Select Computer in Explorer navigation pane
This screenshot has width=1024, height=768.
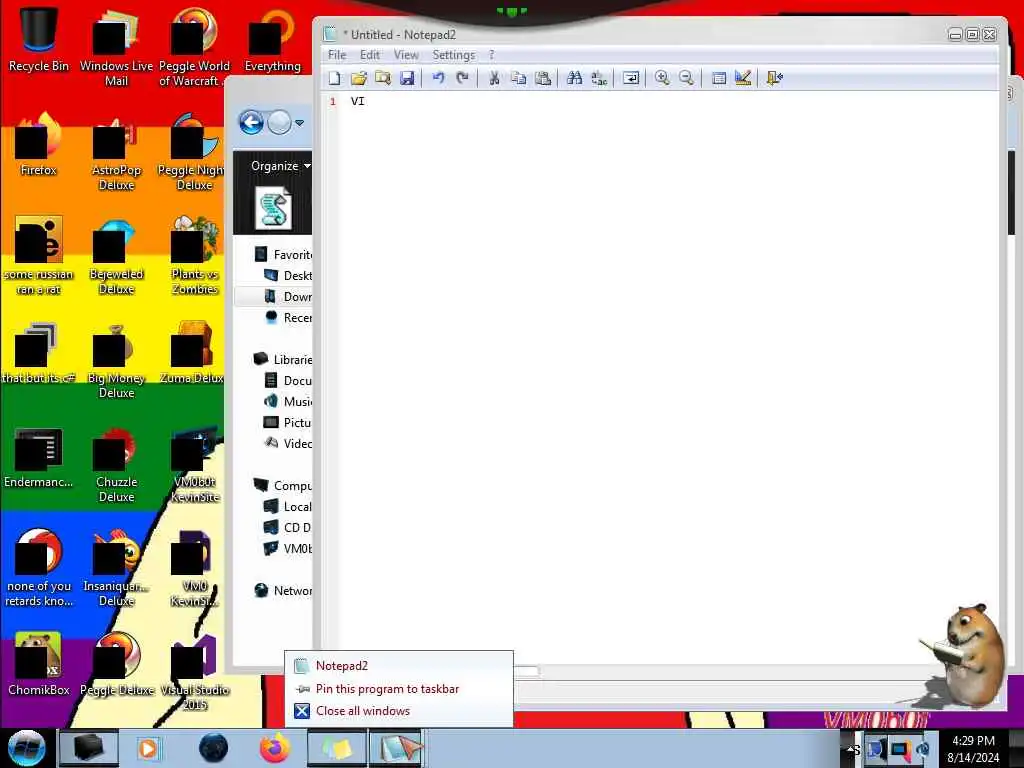(282, 485)
